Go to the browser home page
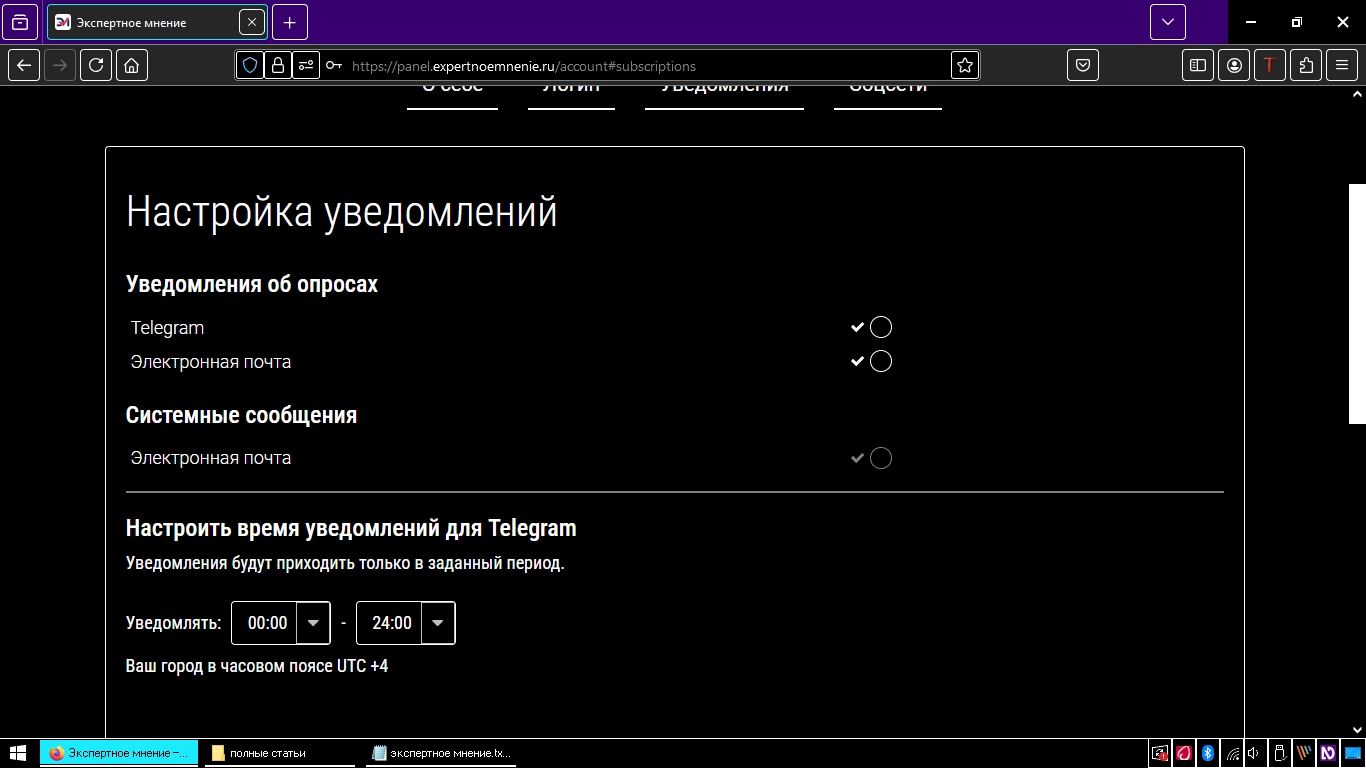1366x768 pixels. pyautogui.click(x=132, y=66)
